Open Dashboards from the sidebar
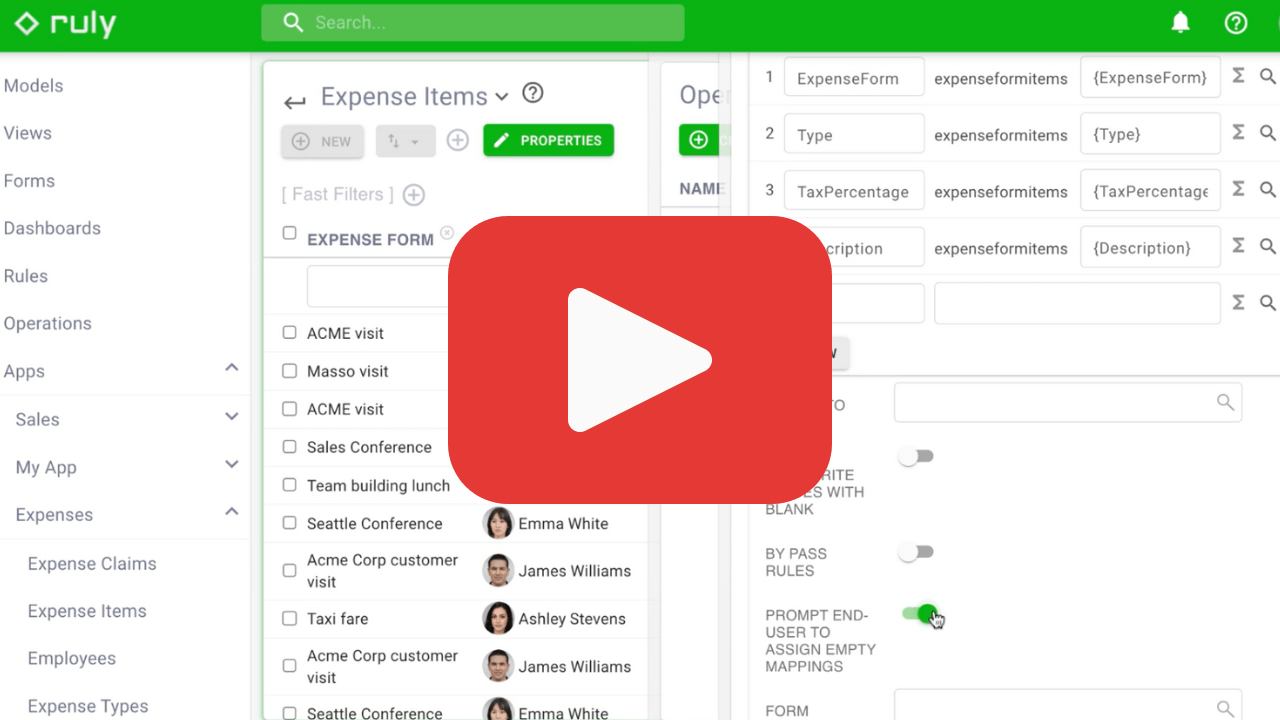Image resolution: width=1280 pixels, height=720 pixels. (x=52, y=229)
